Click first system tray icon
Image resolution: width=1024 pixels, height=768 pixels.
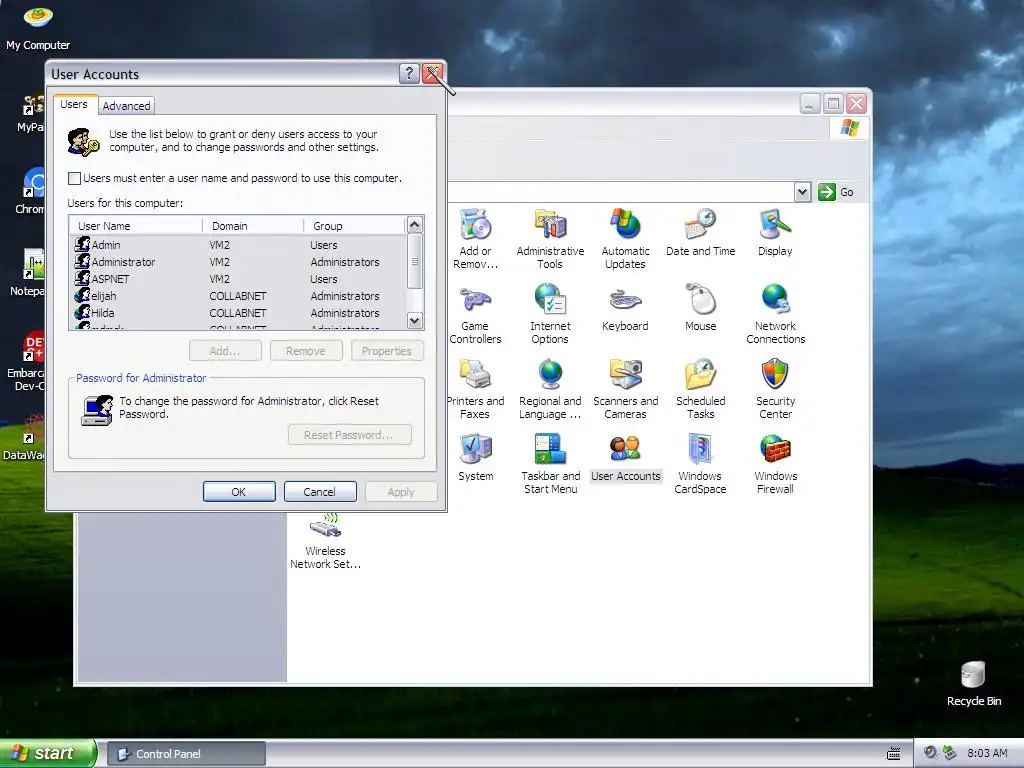(x=930, y=753)
